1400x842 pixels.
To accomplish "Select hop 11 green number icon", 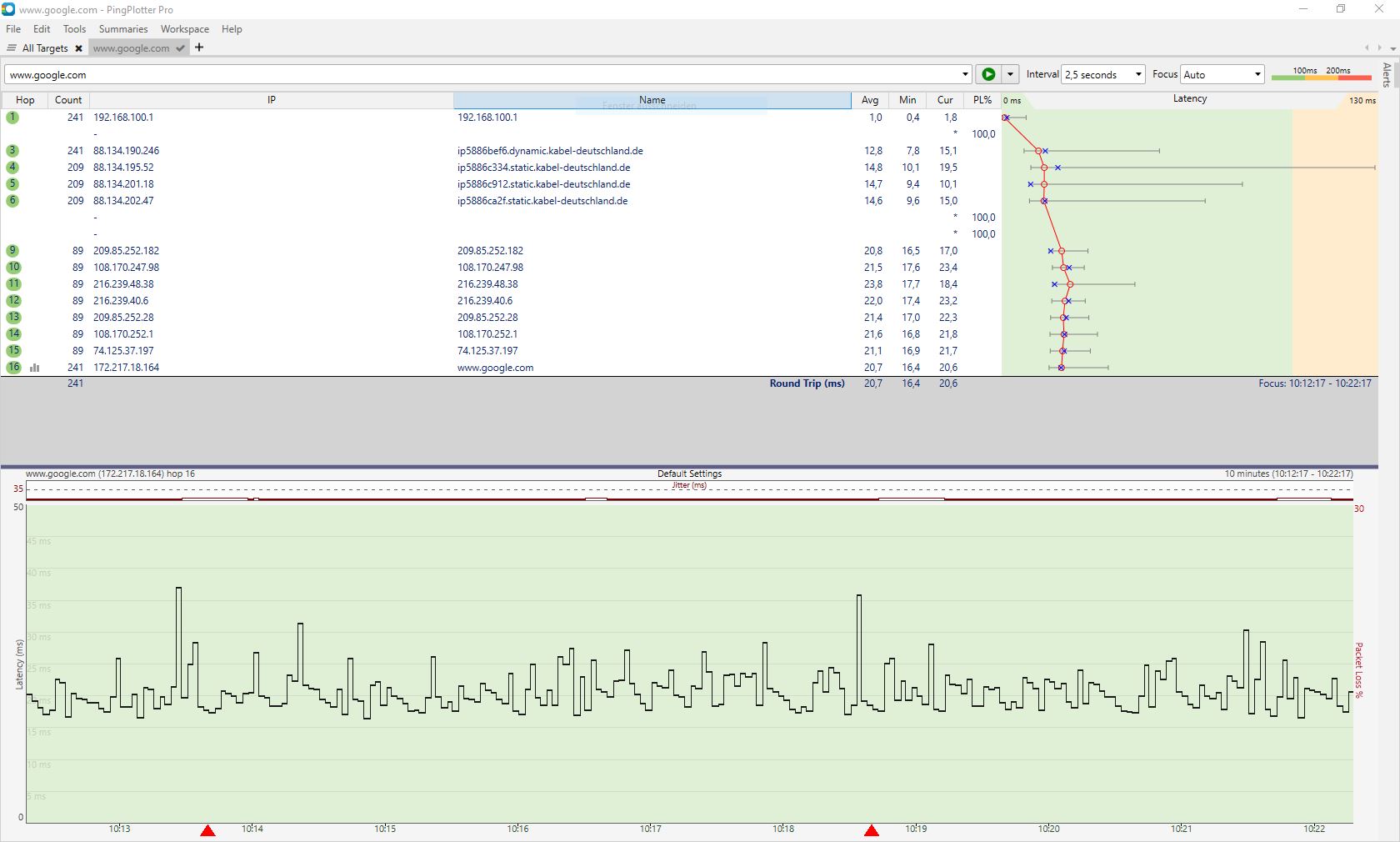I will point(13,283).
